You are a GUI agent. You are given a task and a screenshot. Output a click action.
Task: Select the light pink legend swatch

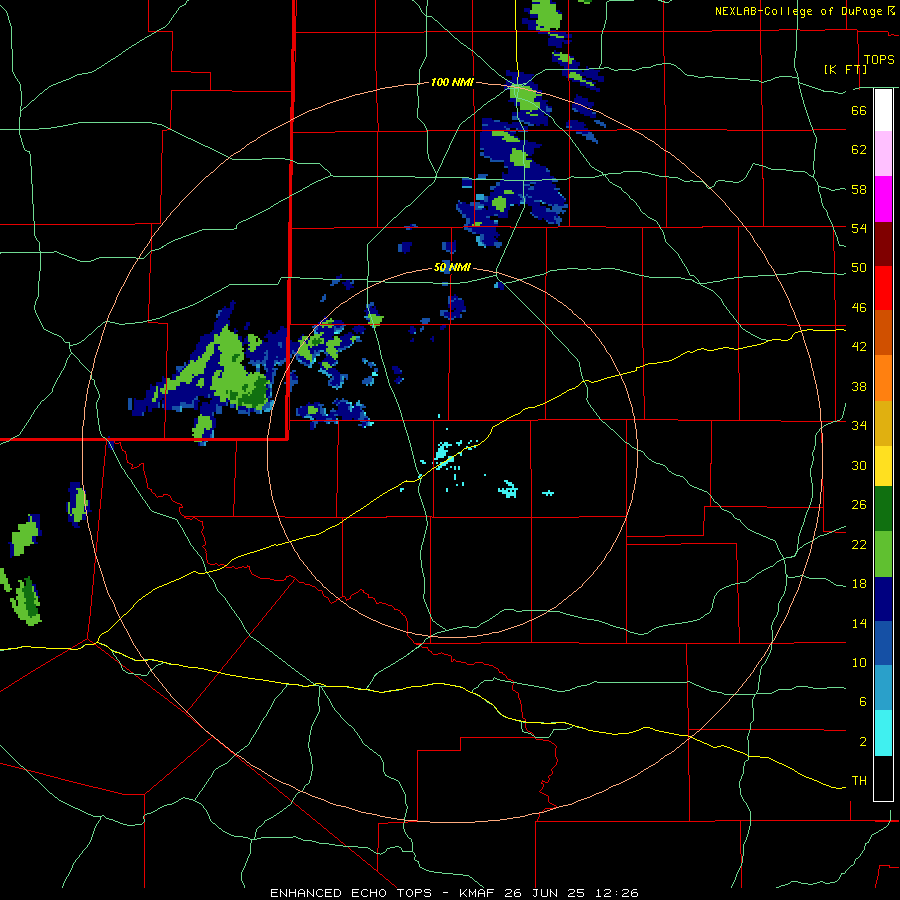[x=883, y=154]
